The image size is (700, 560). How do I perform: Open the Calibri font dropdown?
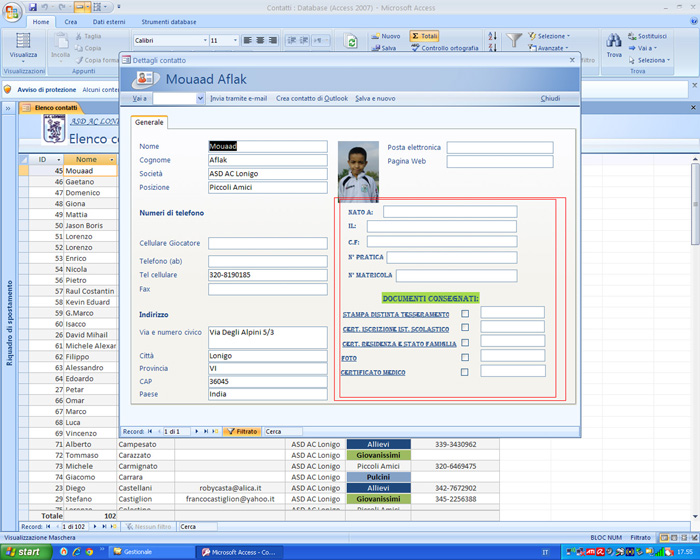[x=205, y=40]
